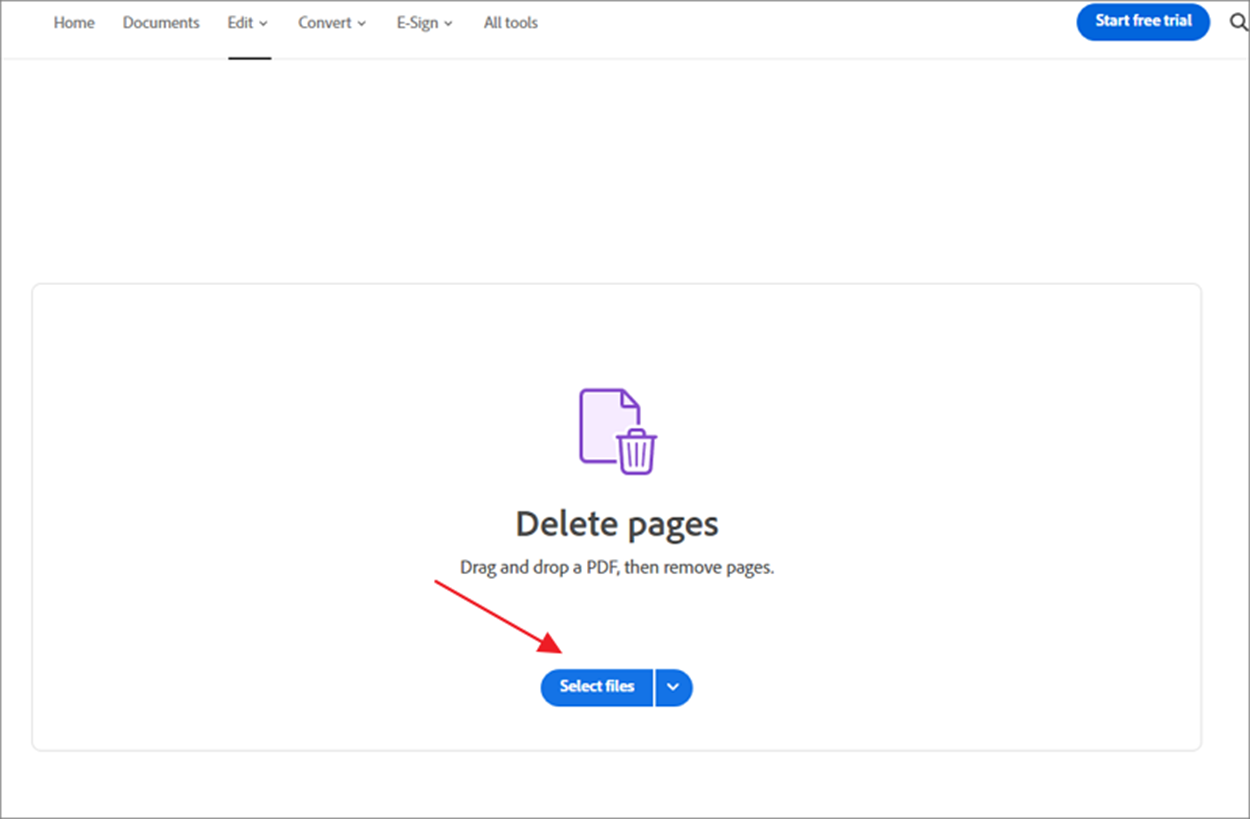Click the search magnifier icon
This screenshot has height=819, width=1250.
1238,22
